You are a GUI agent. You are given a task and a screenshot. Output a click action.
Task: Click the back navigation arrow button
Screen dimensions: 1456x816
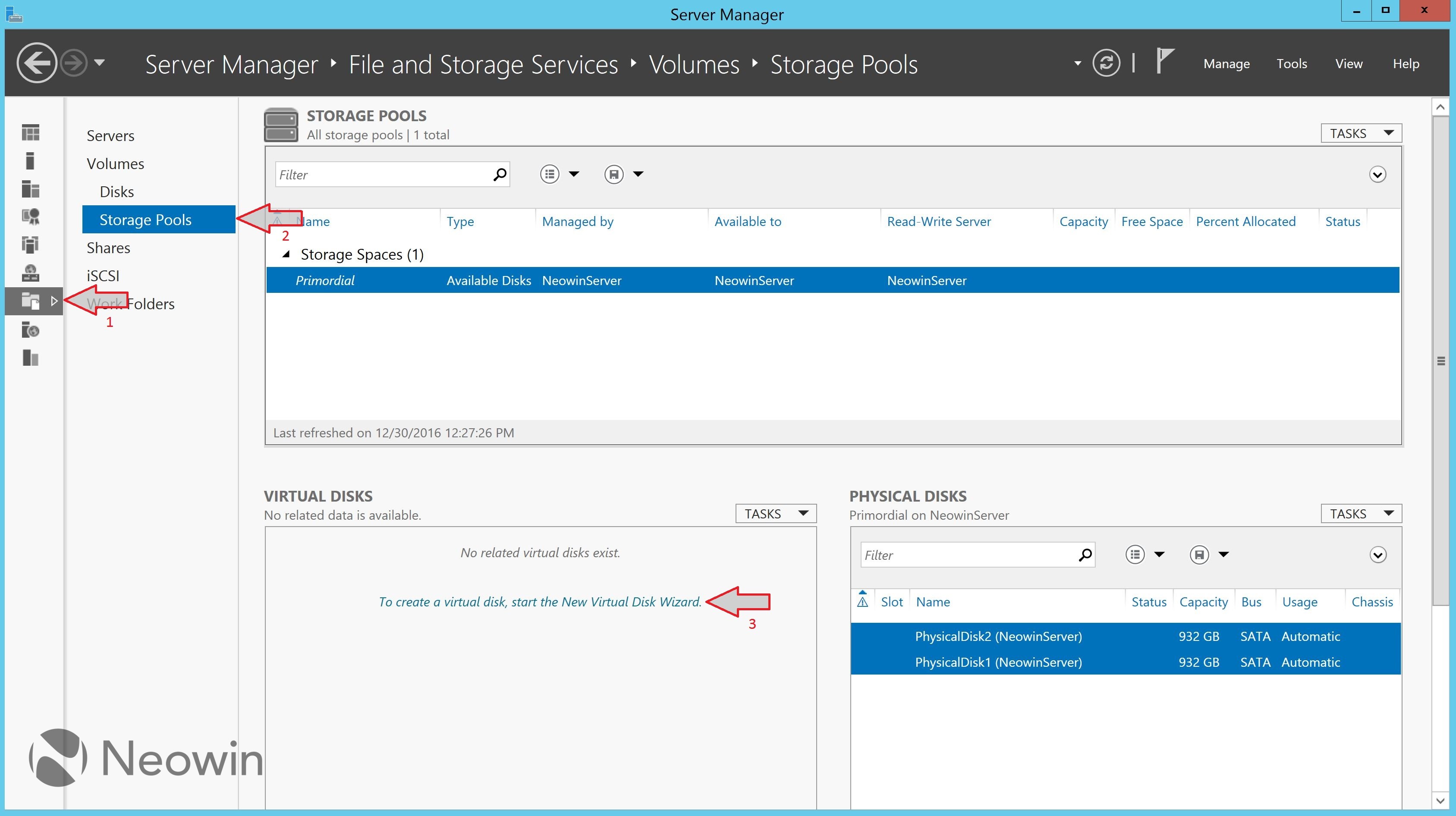tap(37, 63)
